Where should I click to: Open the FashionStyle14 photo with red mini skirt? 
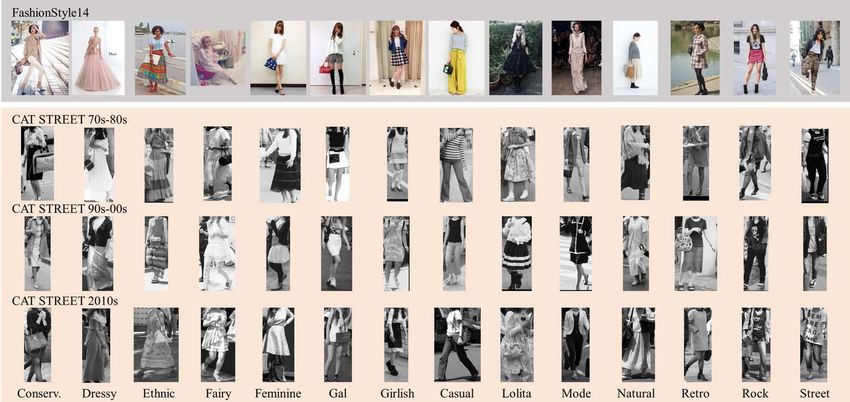tap(755, 57)
